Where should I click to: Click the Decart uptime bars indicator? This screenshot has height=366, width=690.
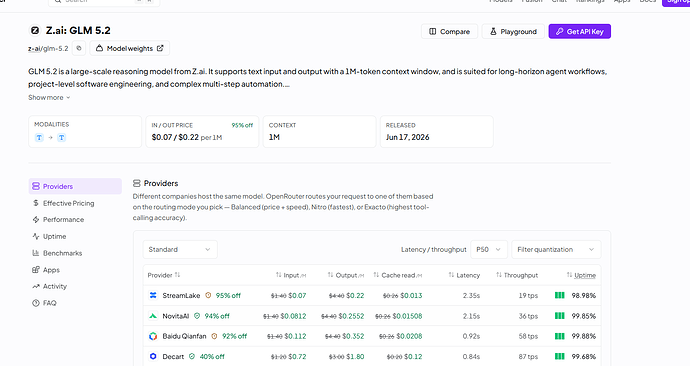(560, 356)
